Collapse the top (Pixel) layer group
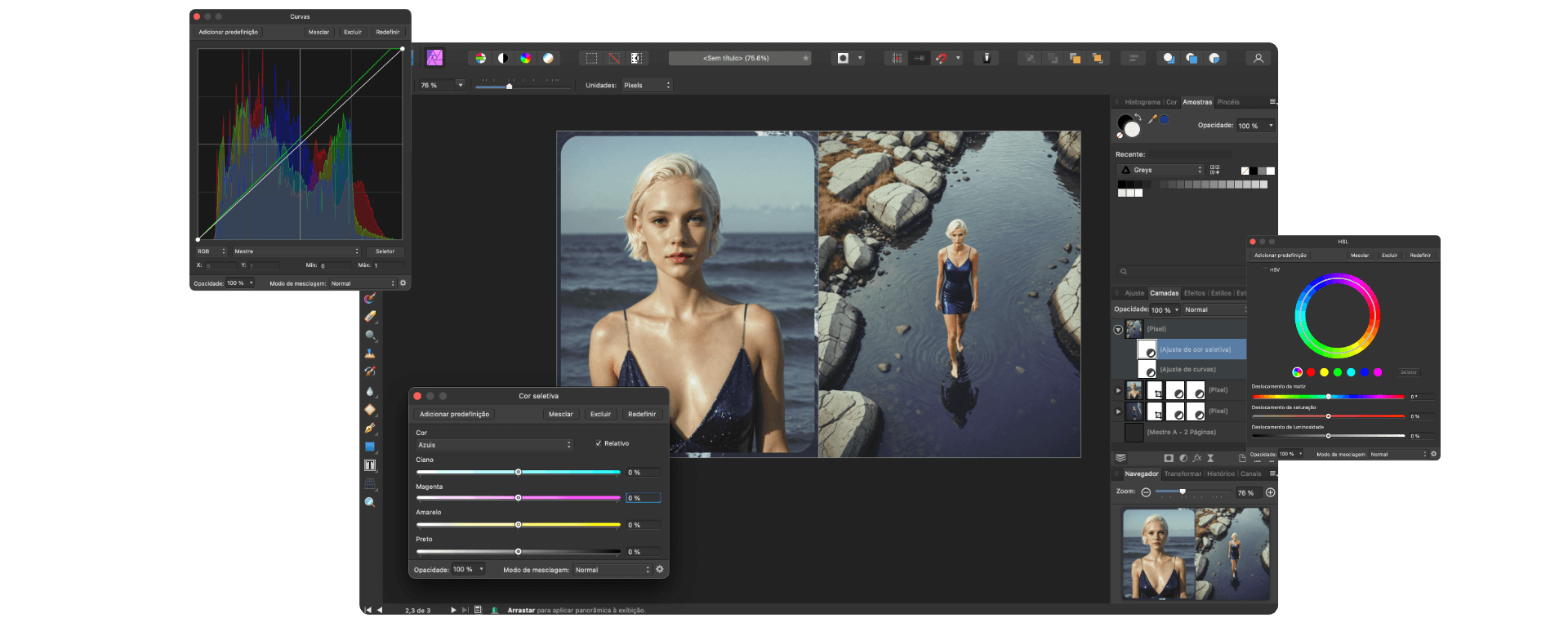The width and height of the screenshot is (1568, 627). pyautogui.click(x=1118, y=329)
